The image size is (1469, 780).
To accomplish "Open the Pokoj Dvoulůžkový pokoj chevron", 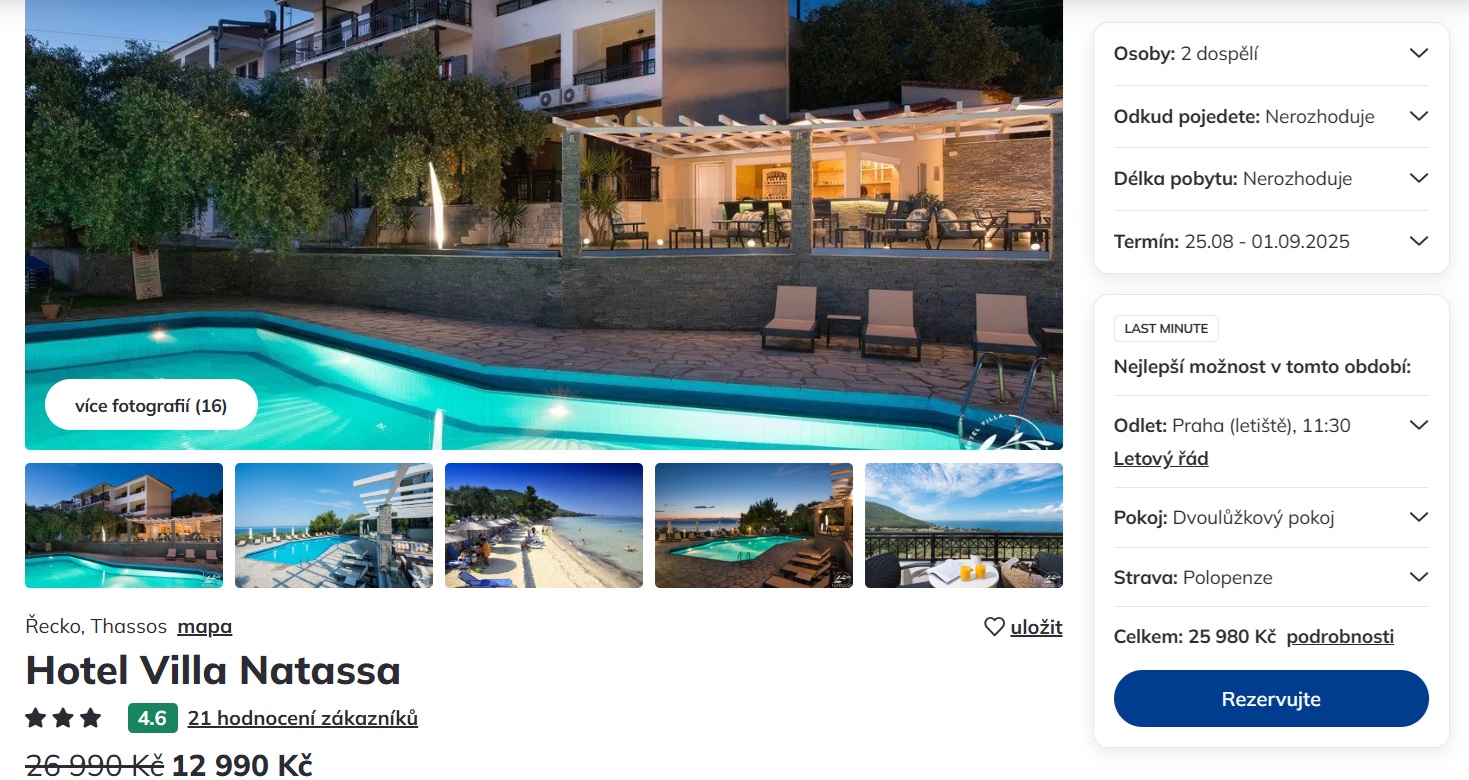I will click(1418, 517).
